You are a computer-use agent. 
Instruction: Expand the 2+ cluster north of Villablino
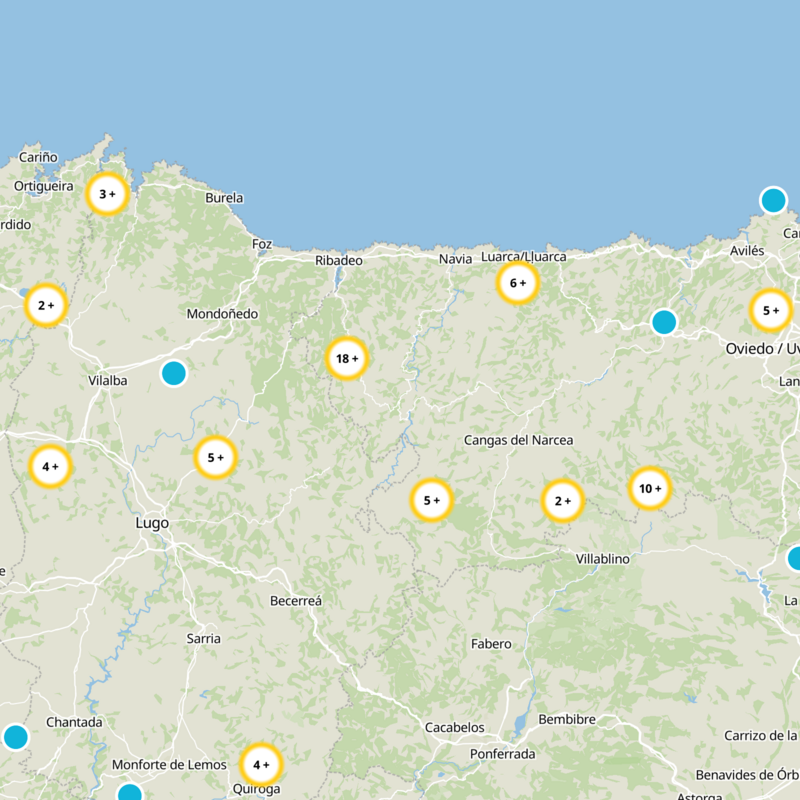click(562, 500)
